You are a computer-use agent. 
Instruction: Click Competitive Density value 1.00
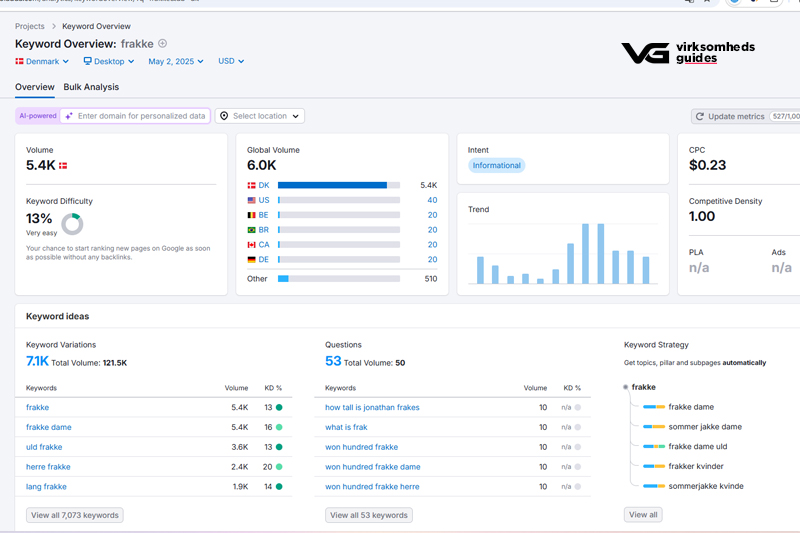coord(702,216)
